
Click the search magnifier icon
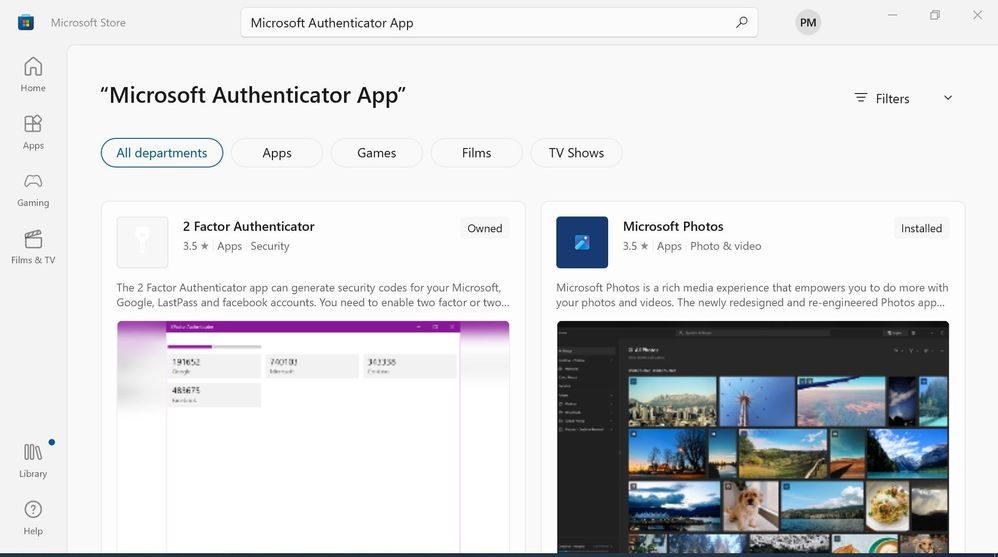pos(741,22)
